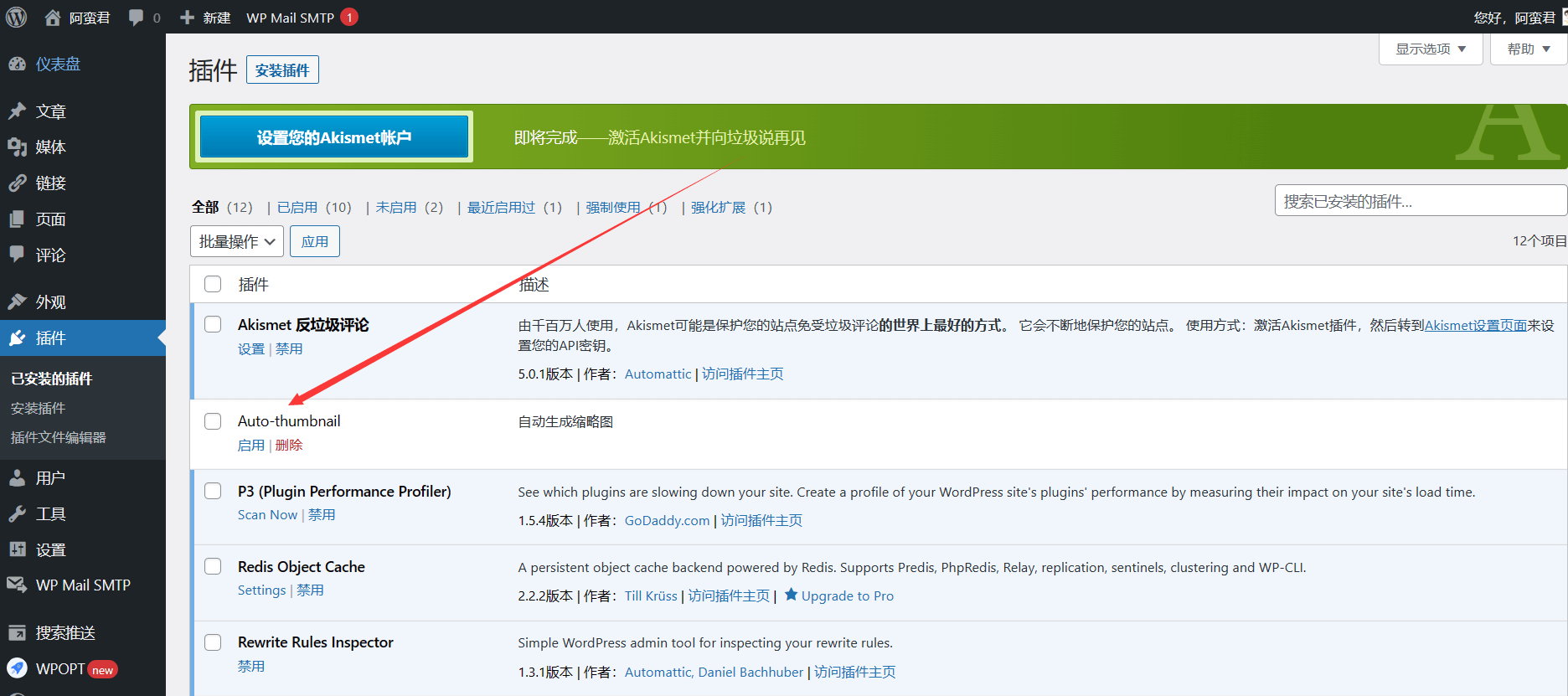Click the star icon beside Upgrade to Pro

791,595
